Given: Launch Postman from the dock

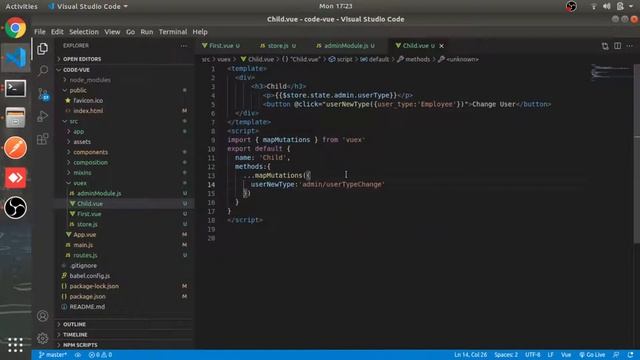Looking at the screenshot, I should pos(16,147).
